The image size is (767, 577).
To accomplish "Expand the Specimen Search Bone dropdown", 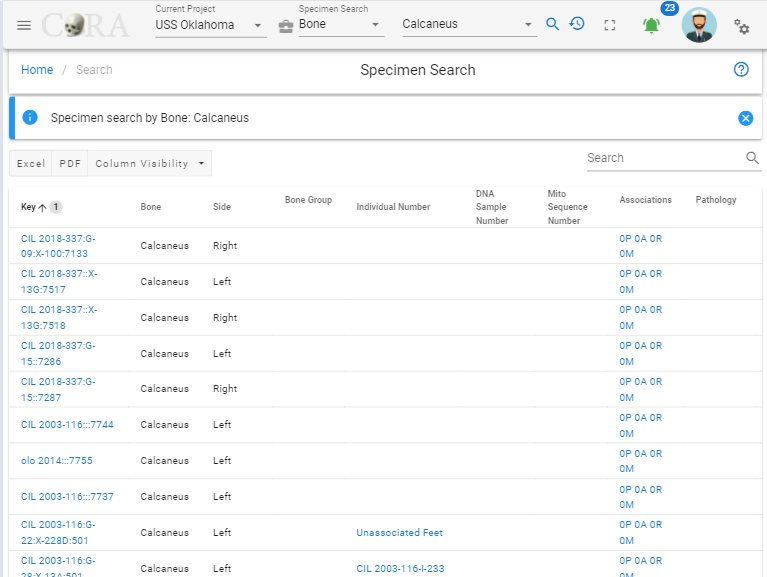I will [341, 24].
